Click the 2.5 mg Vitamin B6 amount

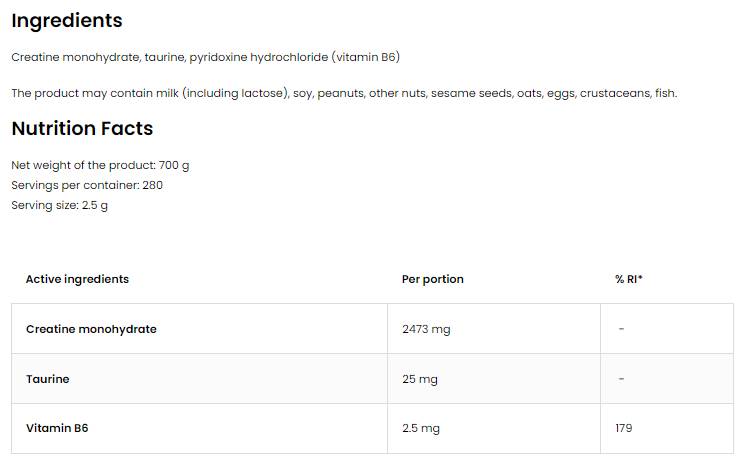(x=421, y=428)
